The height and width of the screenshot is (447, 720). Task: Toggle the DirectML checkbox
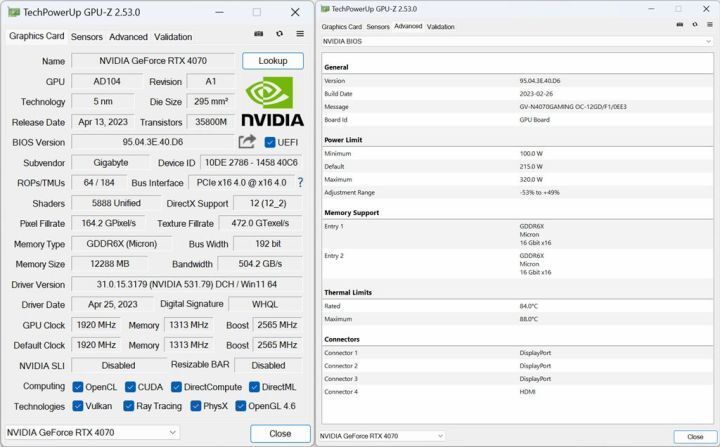pyautogui.click(x=254, y=387)
